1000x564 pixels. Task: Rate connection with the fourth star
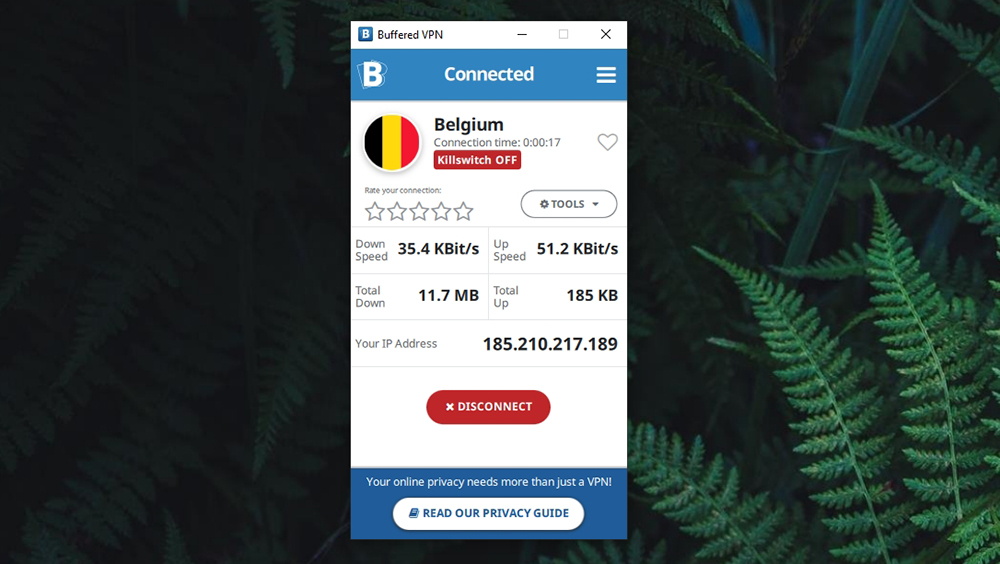click(x=441, y=211)
